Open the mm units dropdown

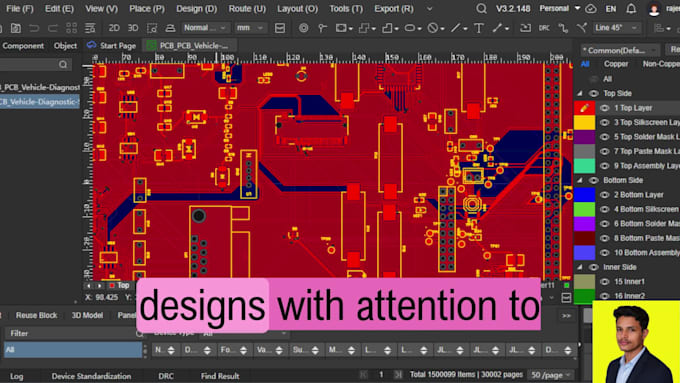[x=250, y=28]
